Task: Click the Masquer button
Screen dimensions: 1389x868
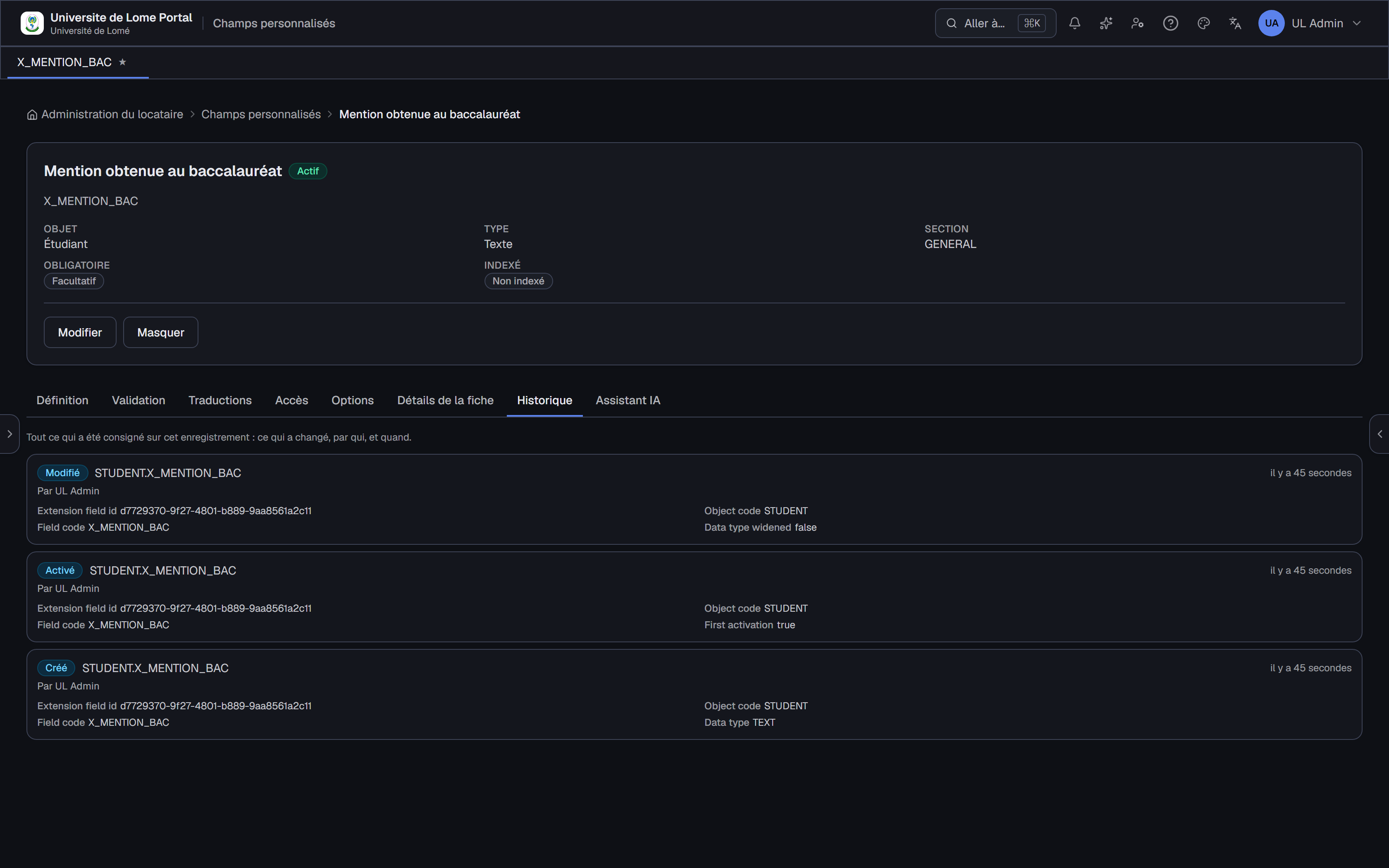Action: [x=161, y=332]
